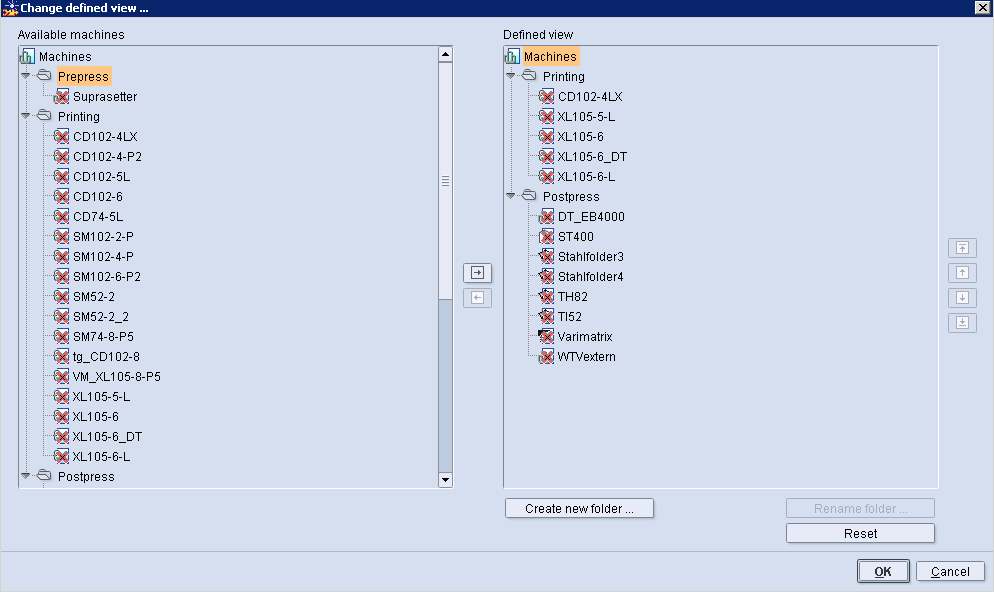The width and height of the screenshot is (994, 592).
Task: Collapse the Printing branch in Available machines
Action: 23,116
